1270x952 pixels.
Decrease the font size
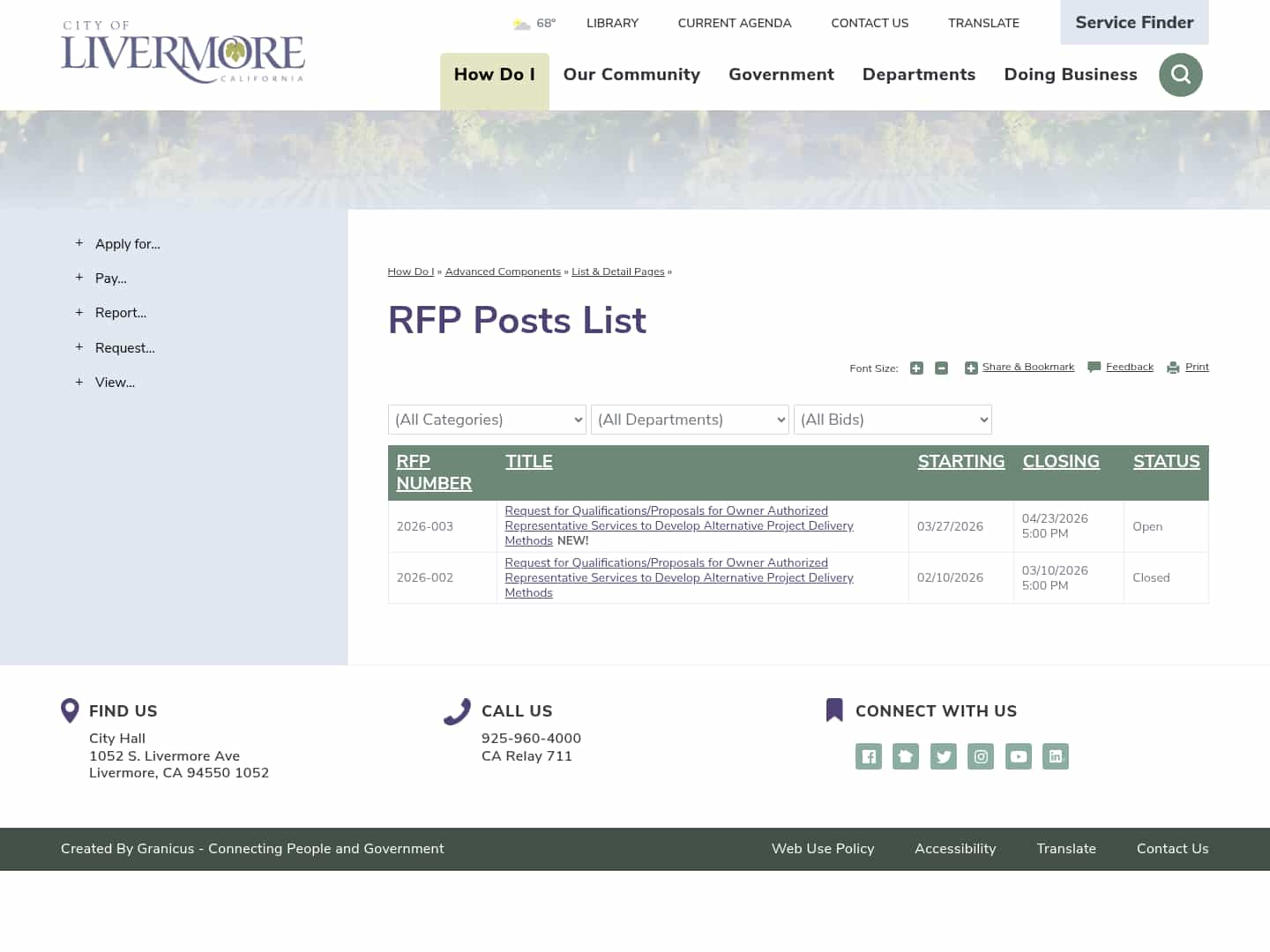941,368
